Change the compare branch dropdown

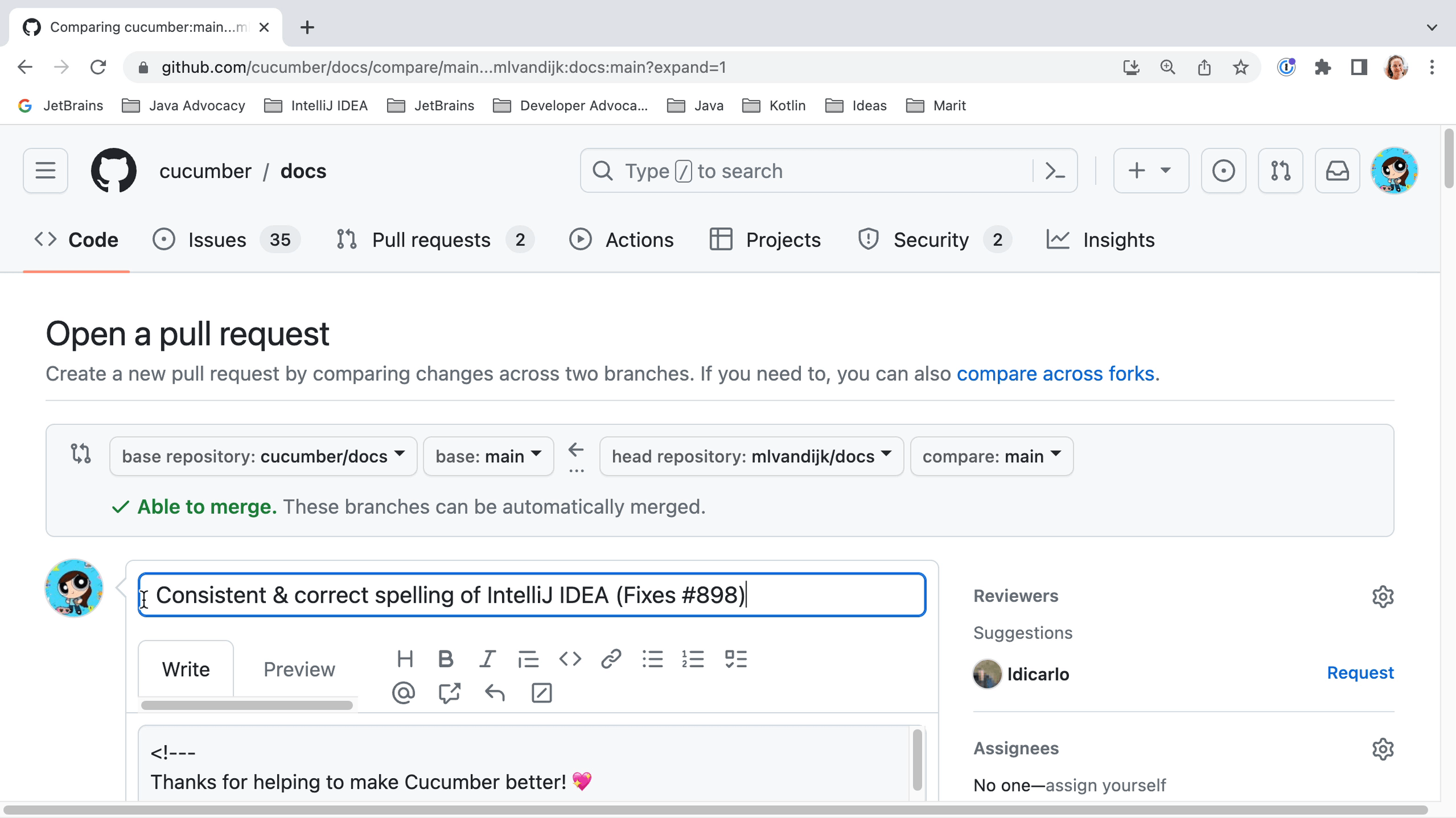(991, 456)
